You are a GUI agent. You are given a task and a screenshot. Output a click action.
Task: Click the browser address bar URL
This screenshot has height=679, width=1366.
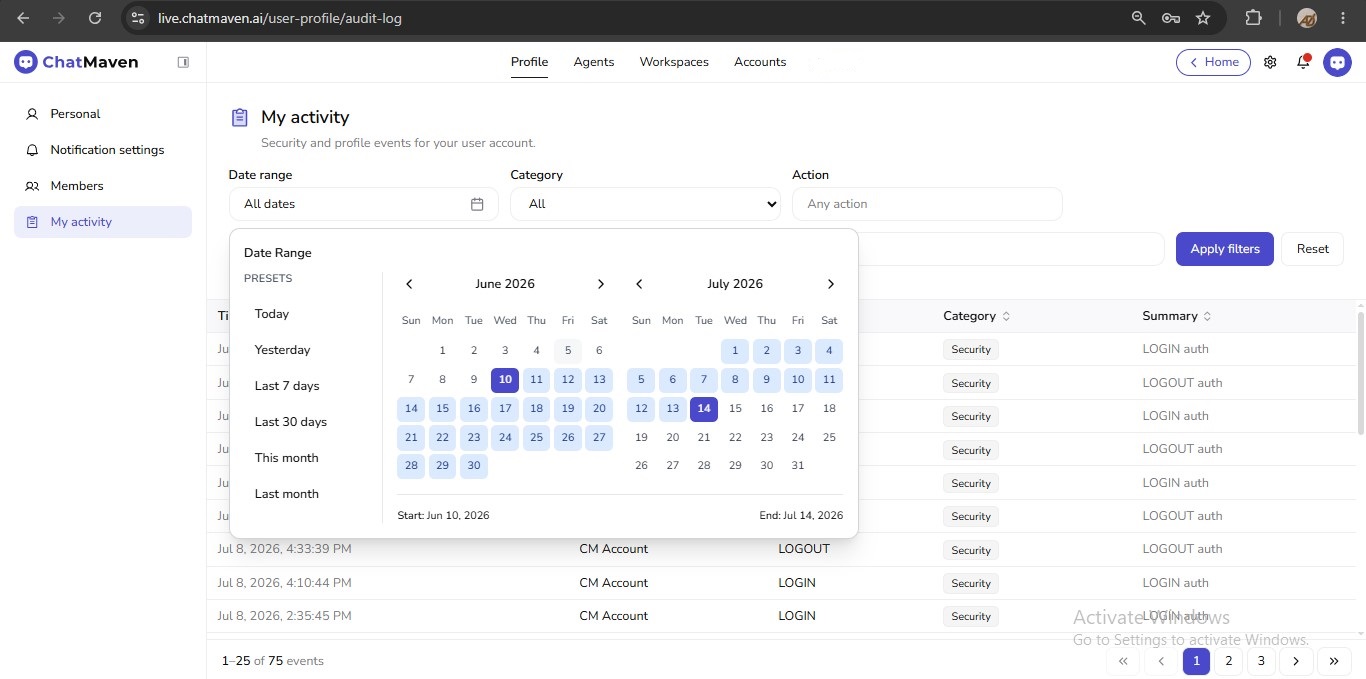280,18
